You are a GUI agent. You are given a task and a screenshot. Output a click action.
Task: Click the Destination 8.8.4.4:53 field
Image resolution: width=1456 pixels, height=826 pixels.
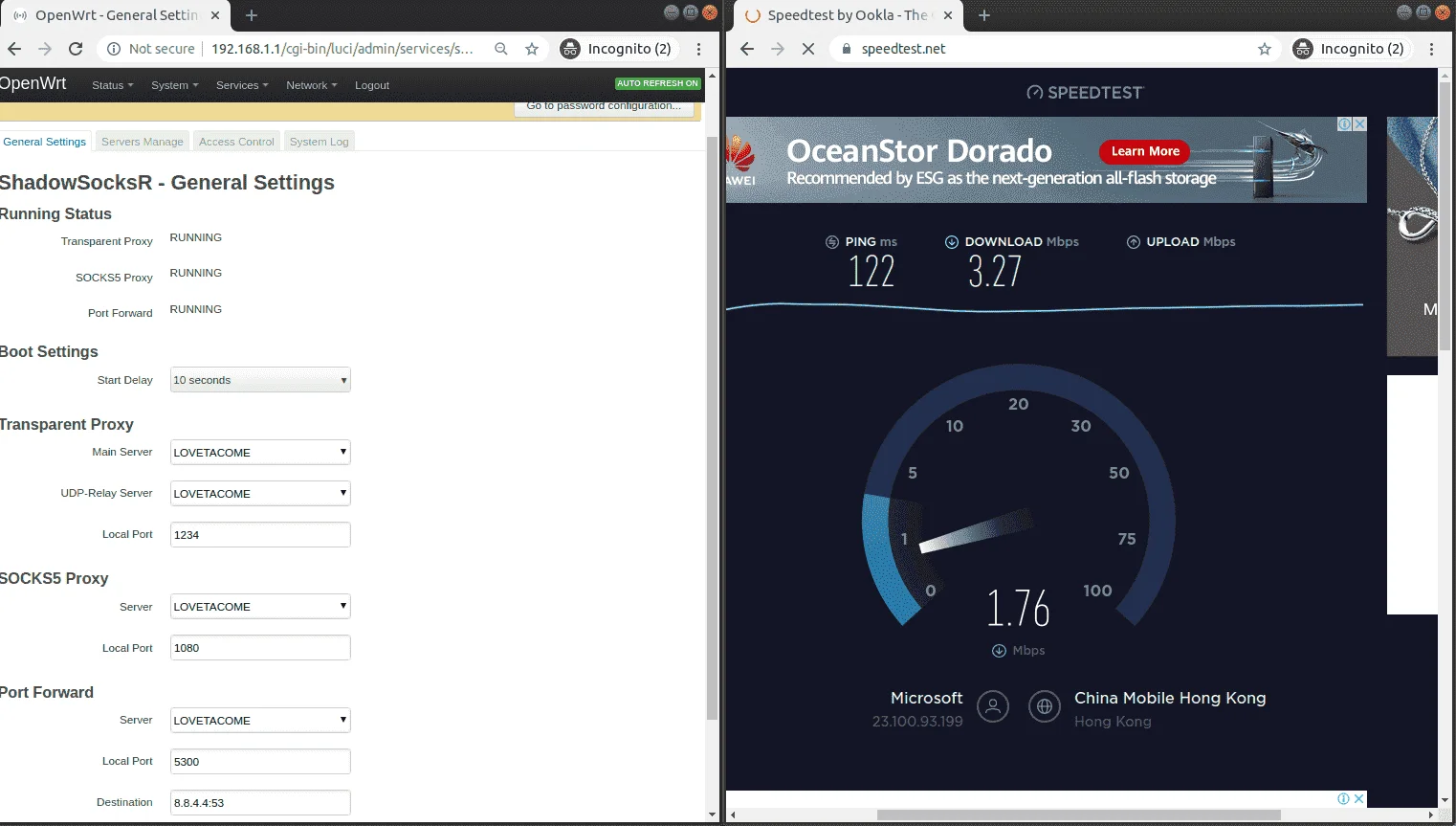260,802
